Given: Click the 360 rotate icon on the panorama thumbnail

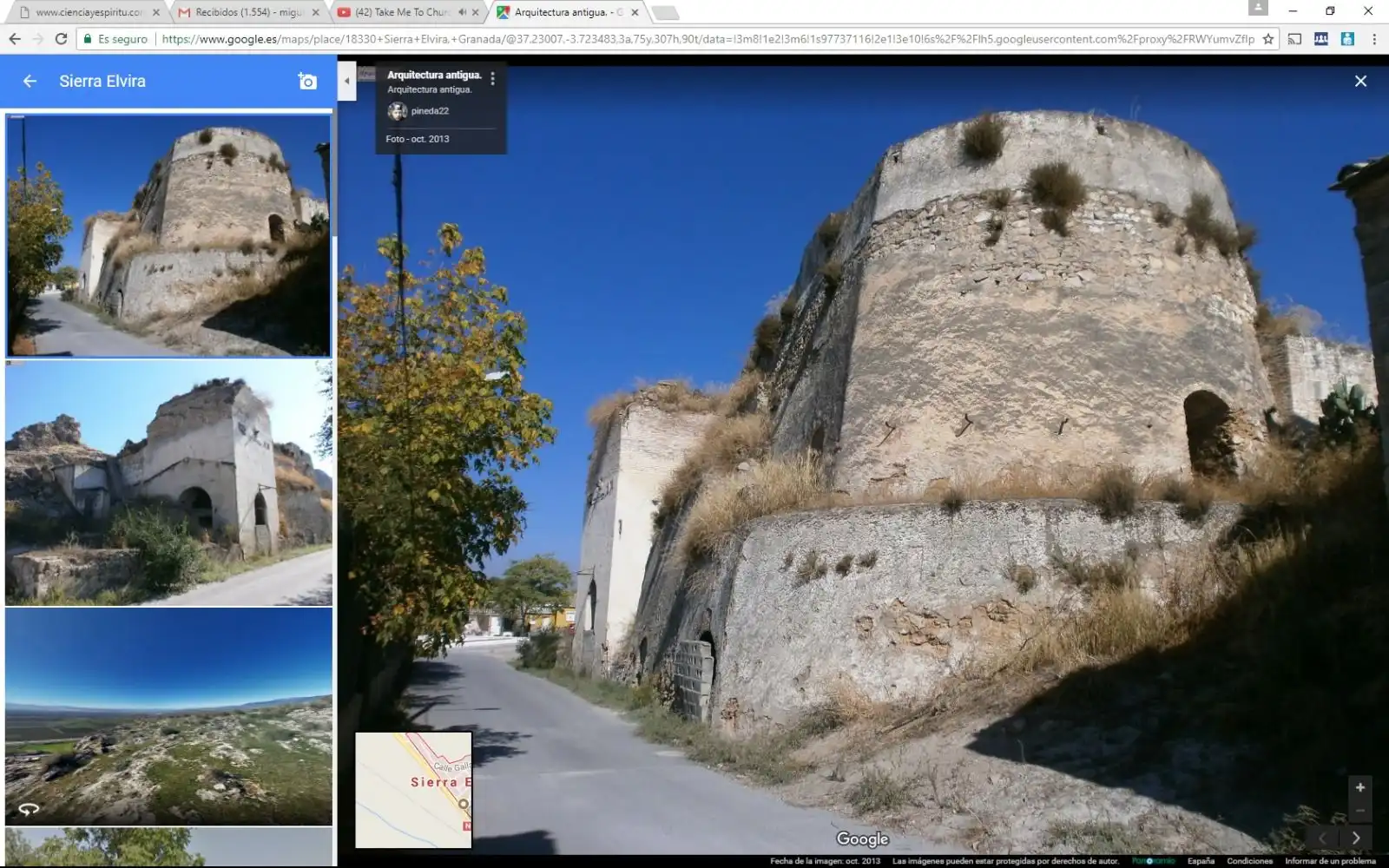Looking at the screenshot, I should 29,809.
